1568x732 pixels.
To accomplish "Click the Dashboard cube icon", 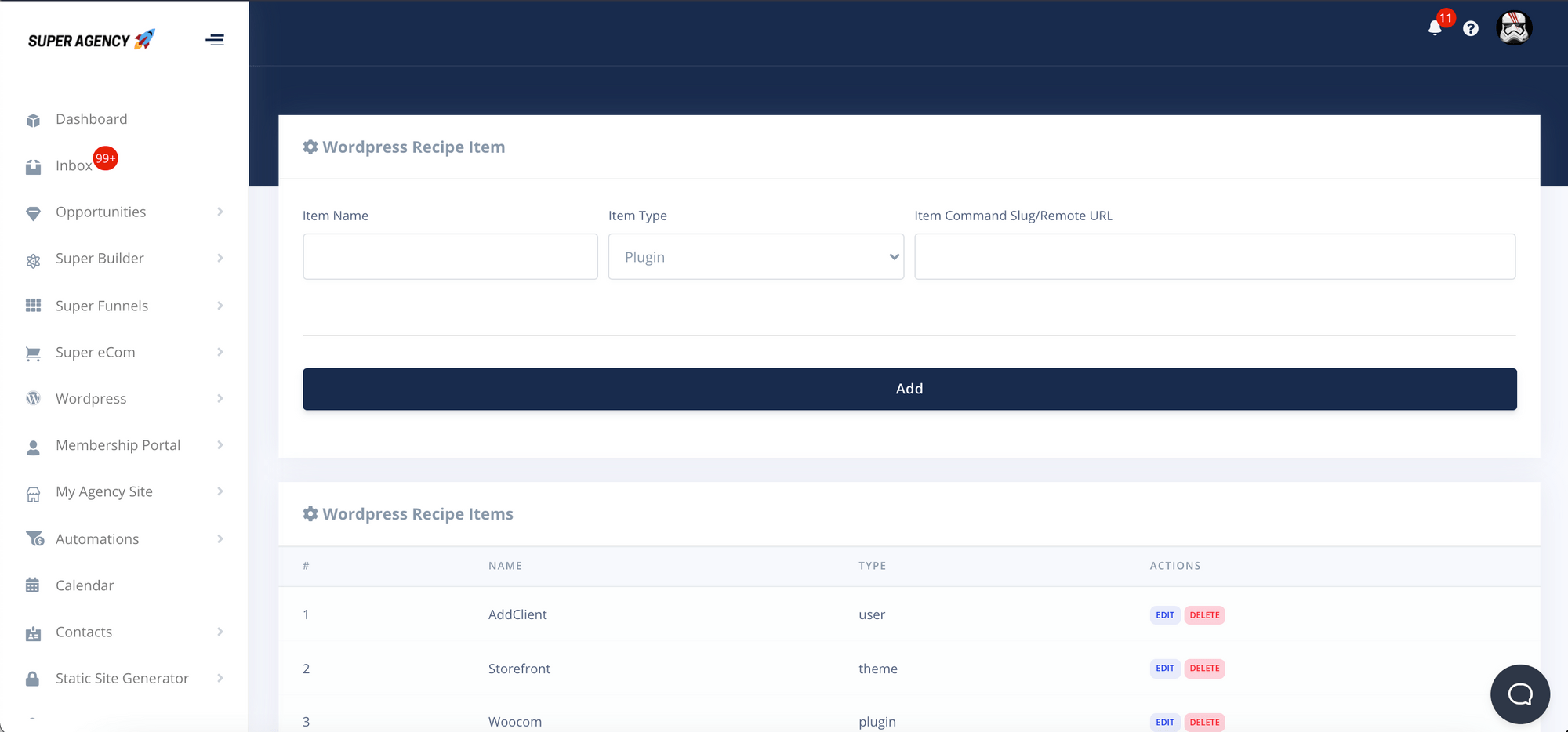I will [x=33, y=120].
